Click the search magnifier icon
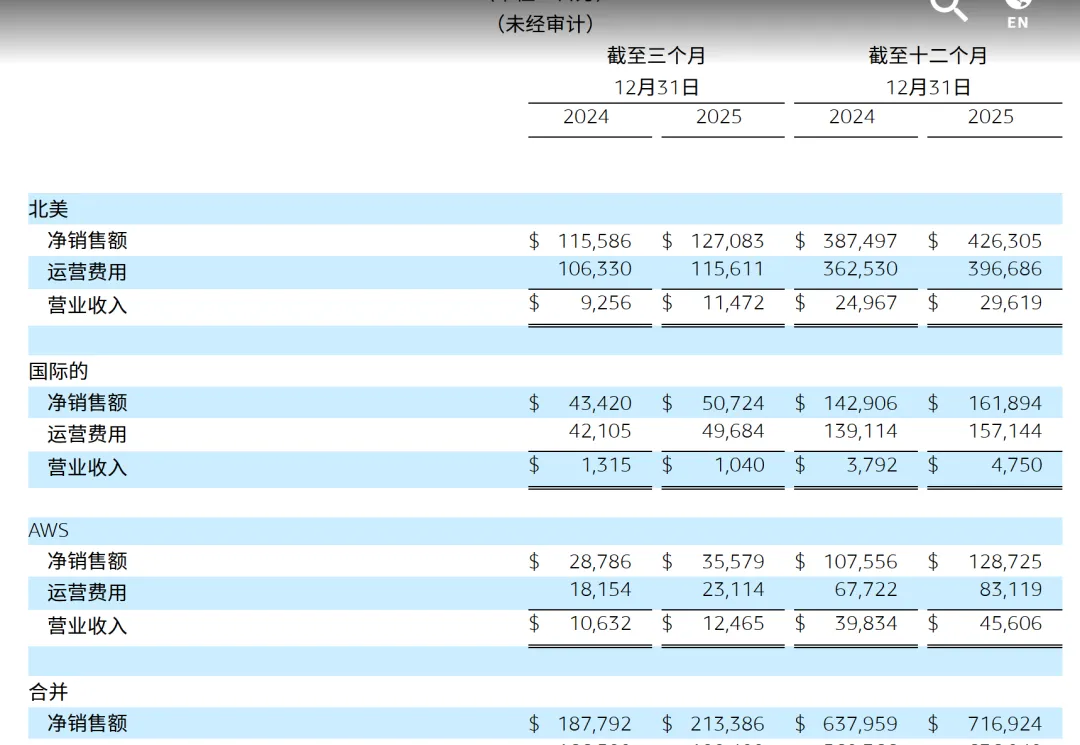 point(948,8)
